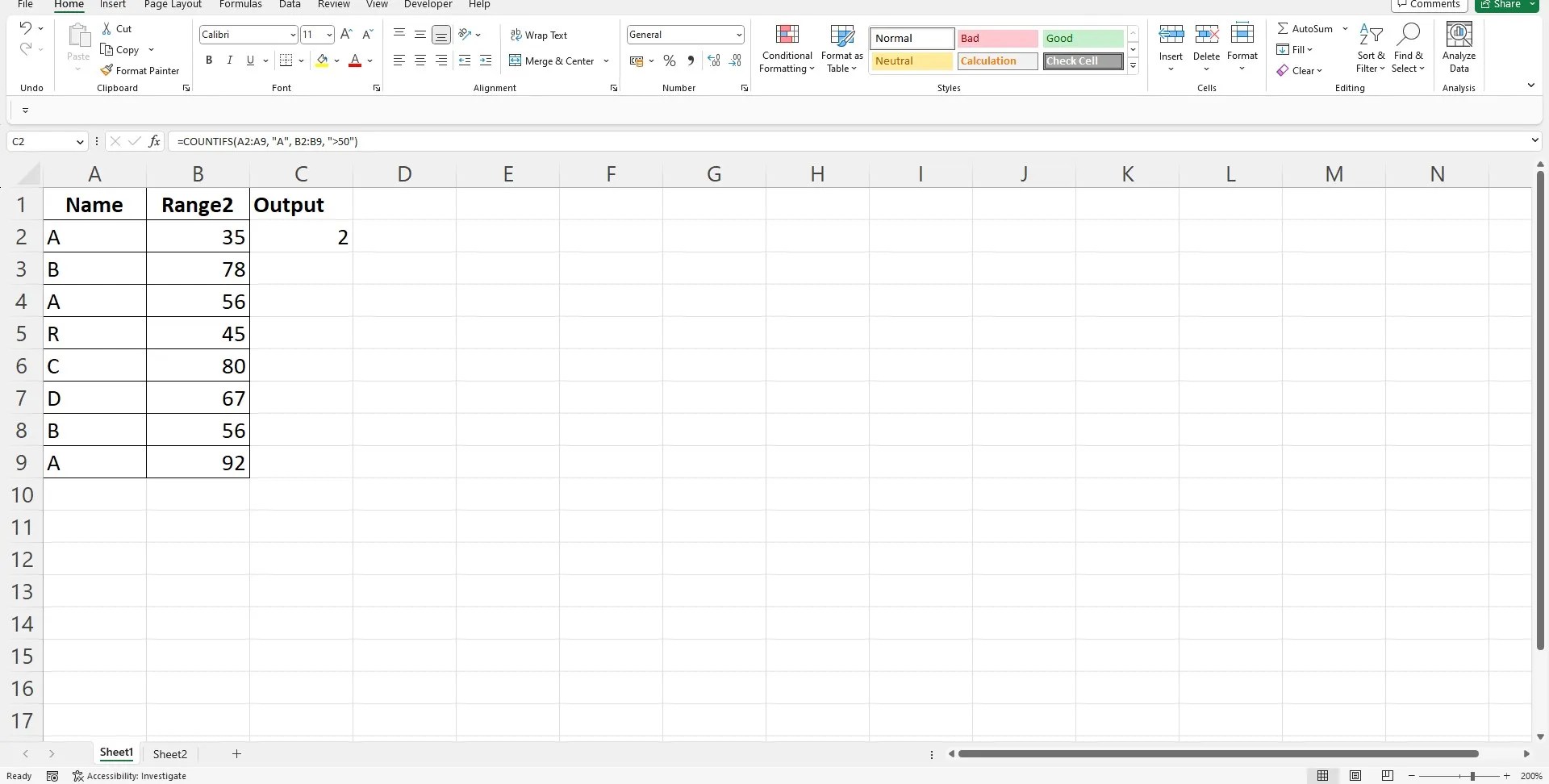Toggle italic formatting

pos(229,60)
